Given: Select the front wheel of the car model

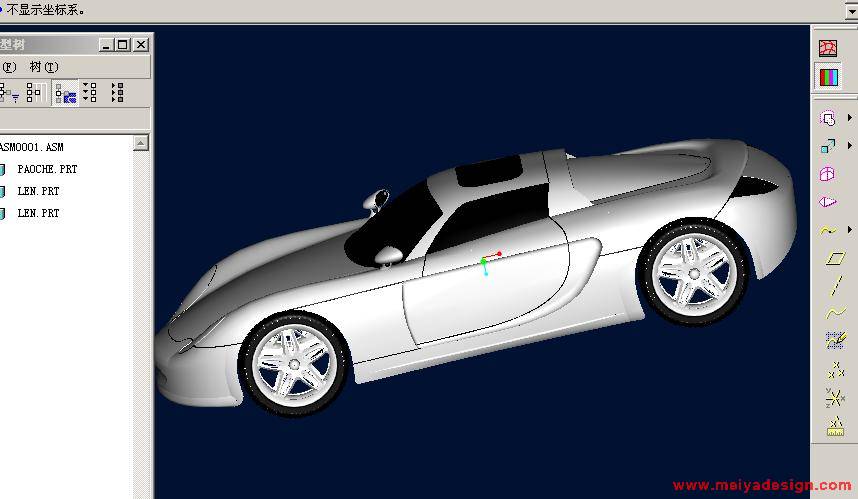Looking at the screenshot, I should 294,364.
